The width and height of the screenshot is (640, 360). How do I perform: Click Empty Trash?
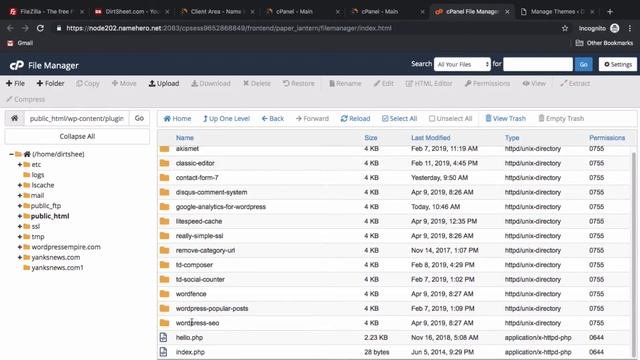561,118
